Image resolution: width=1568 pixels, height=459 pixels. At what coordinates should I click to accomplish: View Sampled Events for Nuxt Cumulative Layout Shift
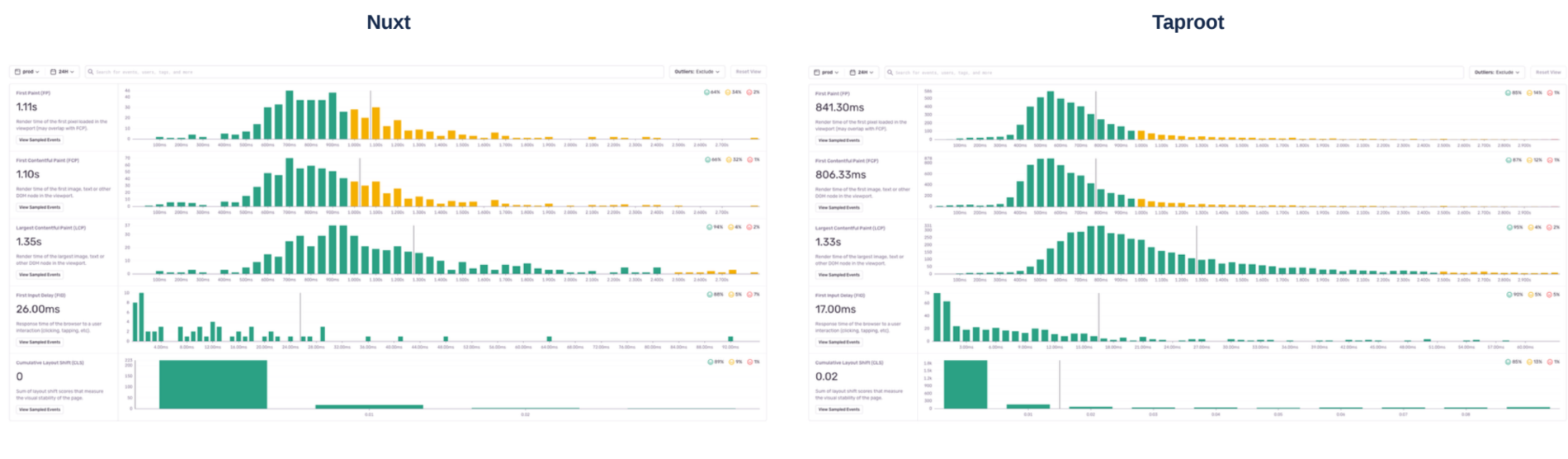pyautogui.click(x=40, y=409)
